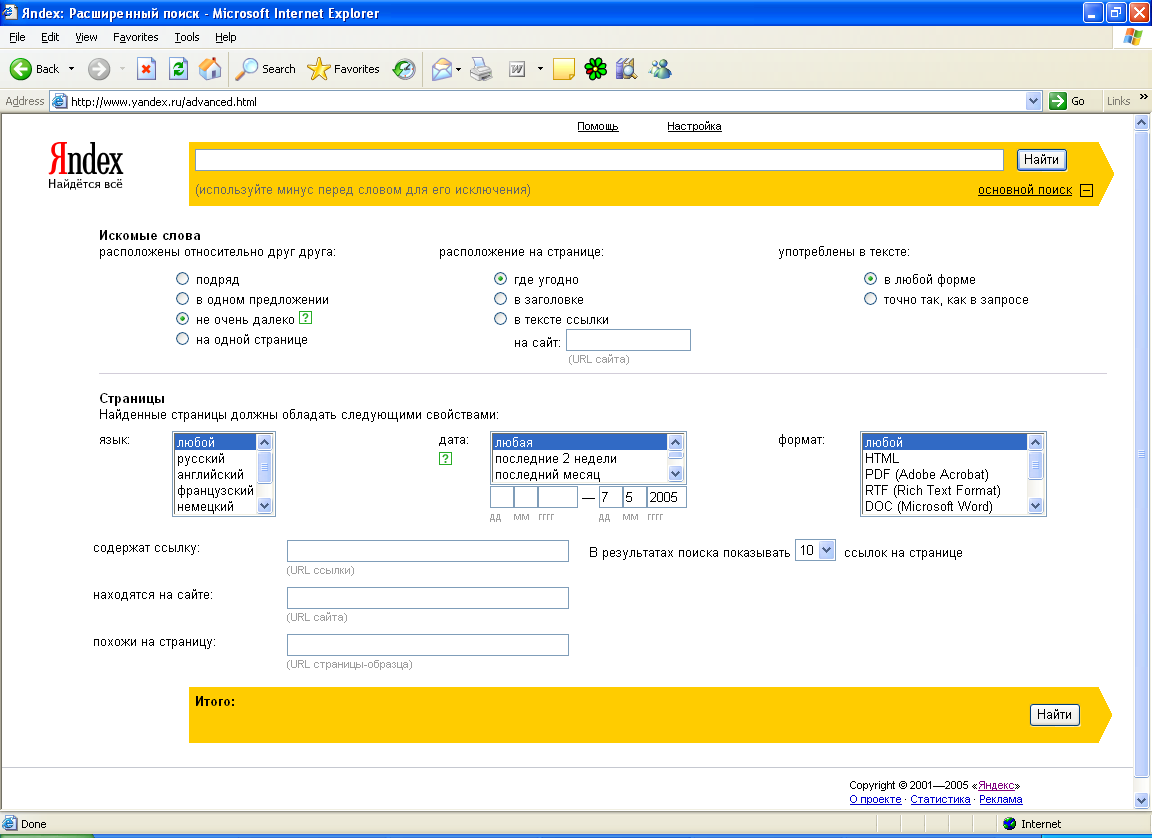Print the page with the printer icon

[x=481, y=69]
